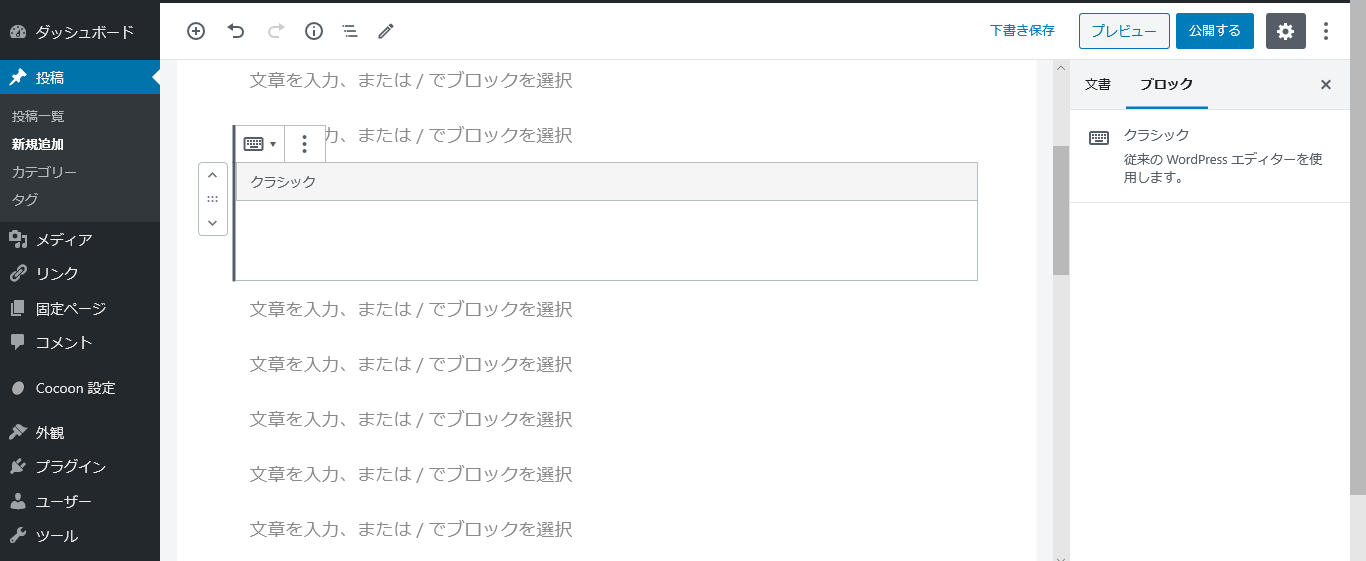Image resolution: width=1366 pixels, height=561 pixels.
Task: Click the add block plus icon
Action: click(x=196, y=31)
